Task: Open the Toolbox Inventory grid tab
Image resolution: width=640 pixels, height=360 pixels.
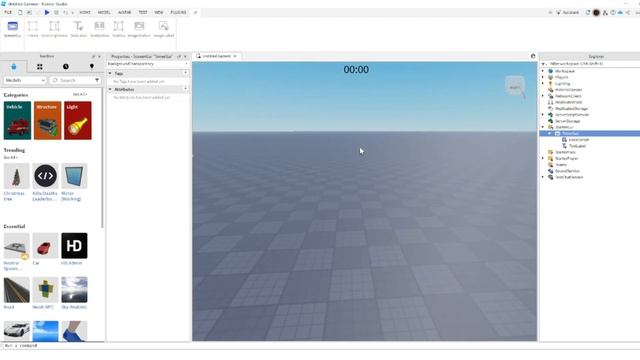Action: tap(40, 67)
